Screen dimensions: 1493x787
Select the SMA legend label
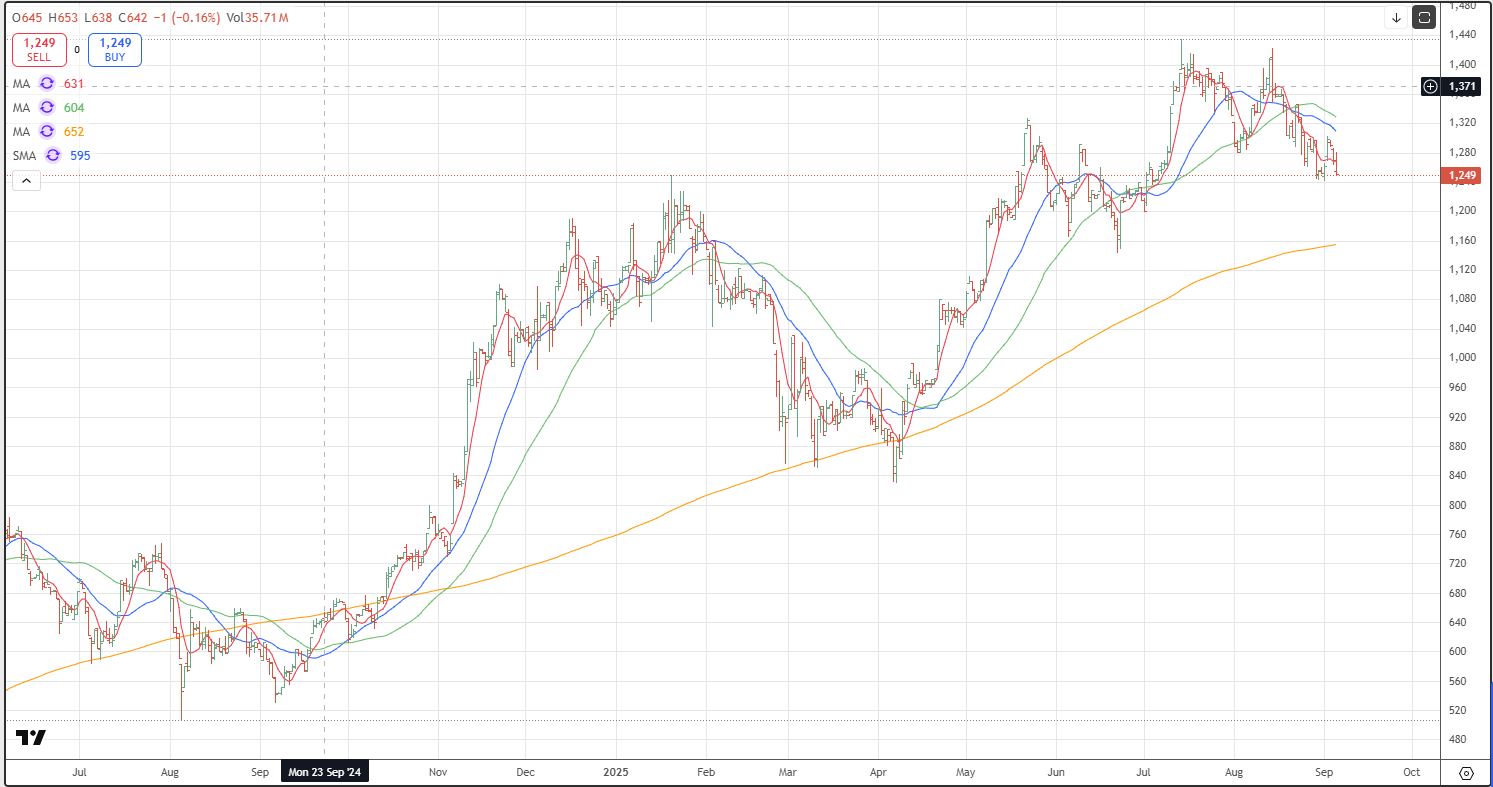coord(24,156)
